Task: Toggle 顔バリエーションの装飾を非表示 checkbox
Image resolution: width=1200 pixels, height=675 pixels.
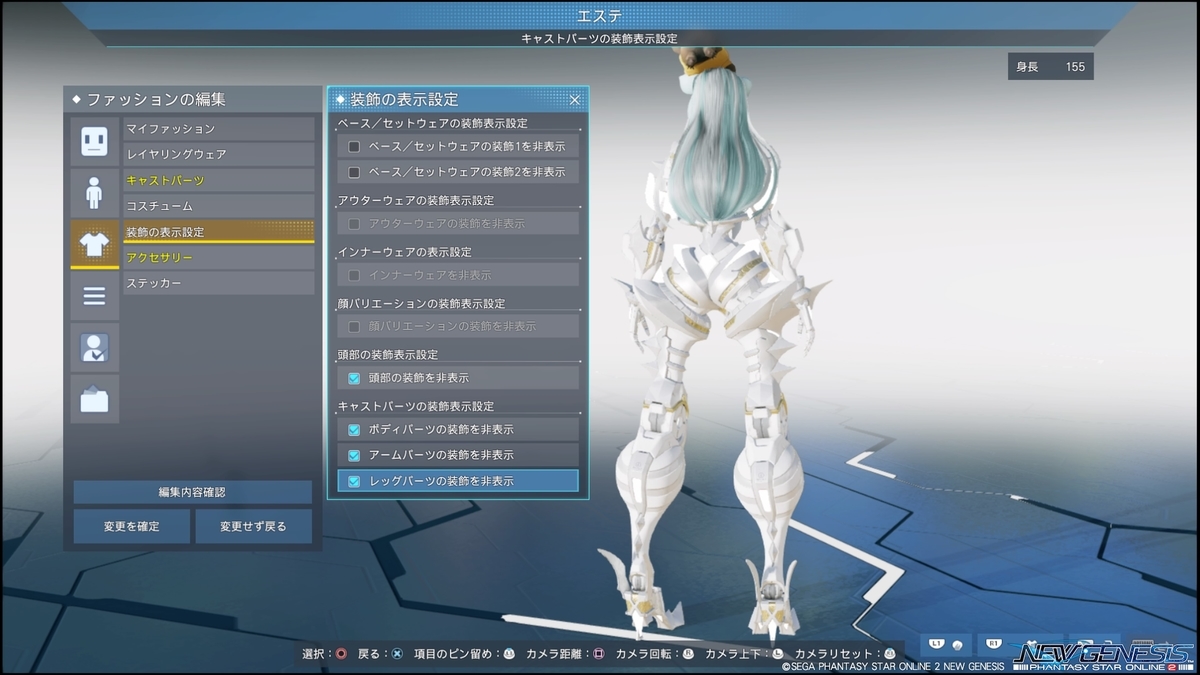Action: [354, 326]
